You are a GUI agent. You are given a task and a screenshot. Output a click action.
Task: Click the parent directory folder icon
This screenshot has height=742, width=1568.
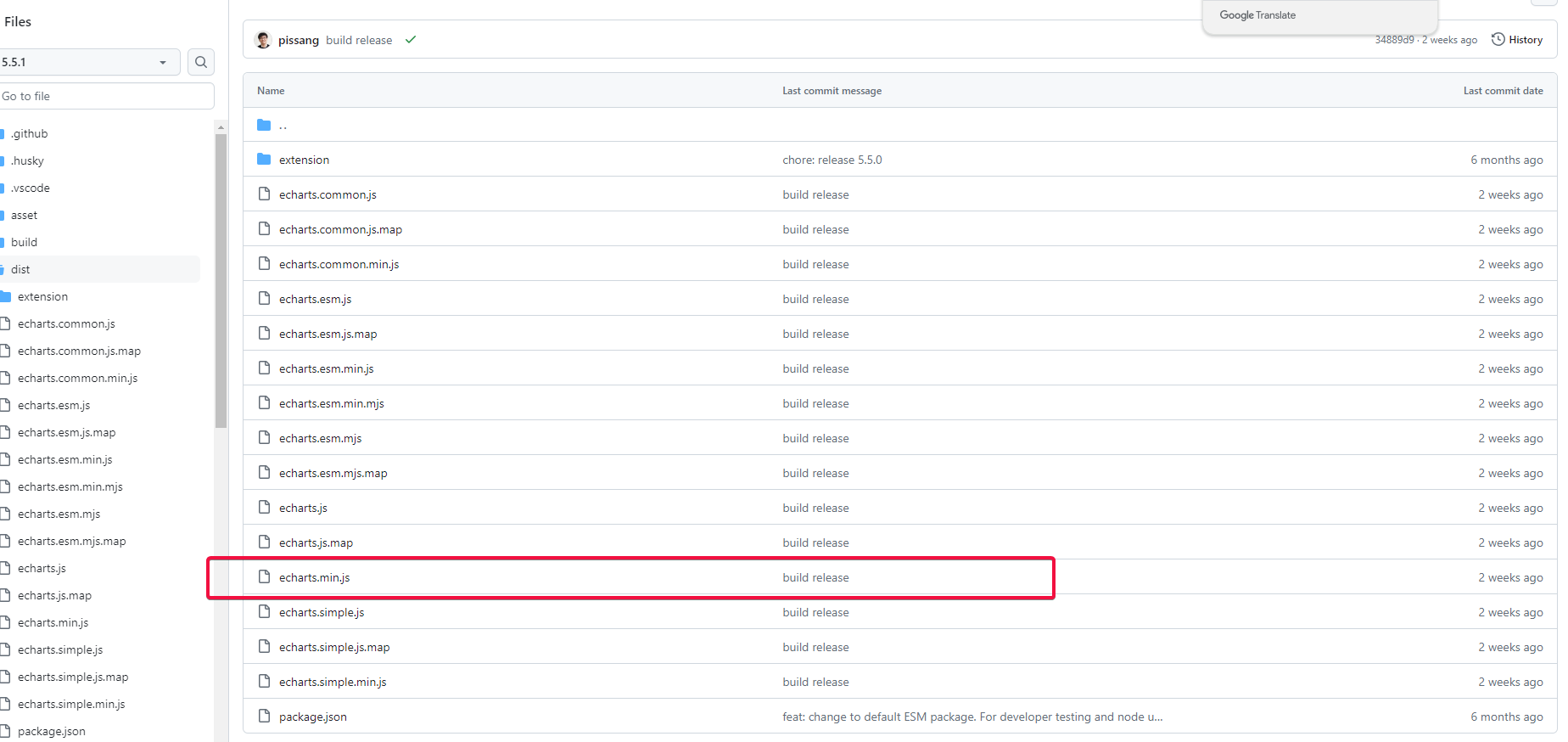coord(264,125)
